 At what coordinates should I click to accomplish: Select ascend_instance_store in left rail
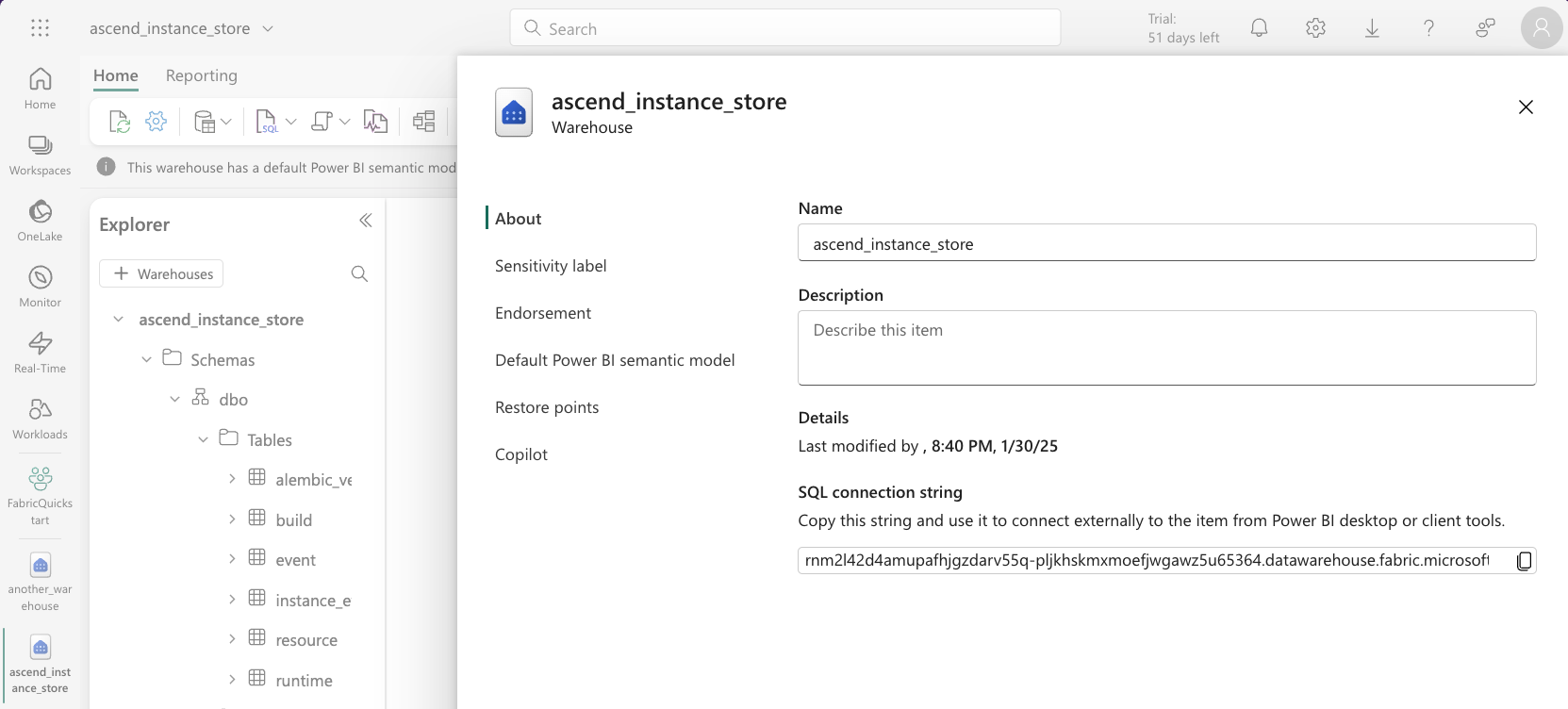click(x=40, y=664)
